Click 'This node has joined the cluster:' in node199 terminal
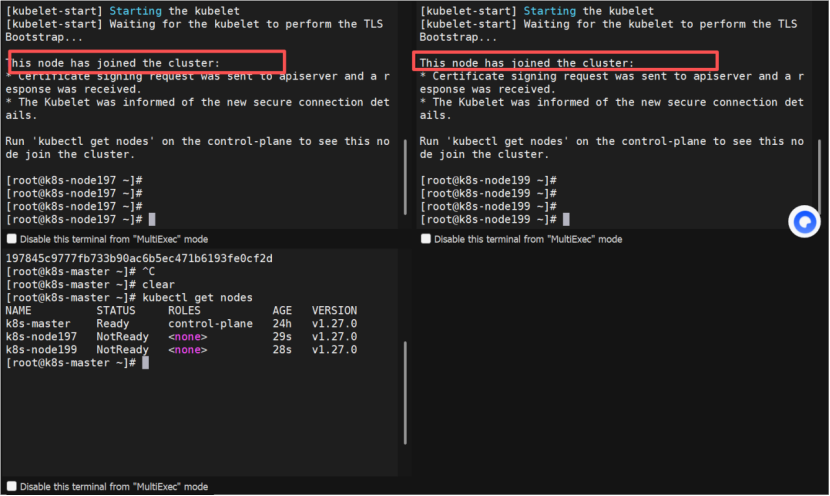 coord(527,62)
